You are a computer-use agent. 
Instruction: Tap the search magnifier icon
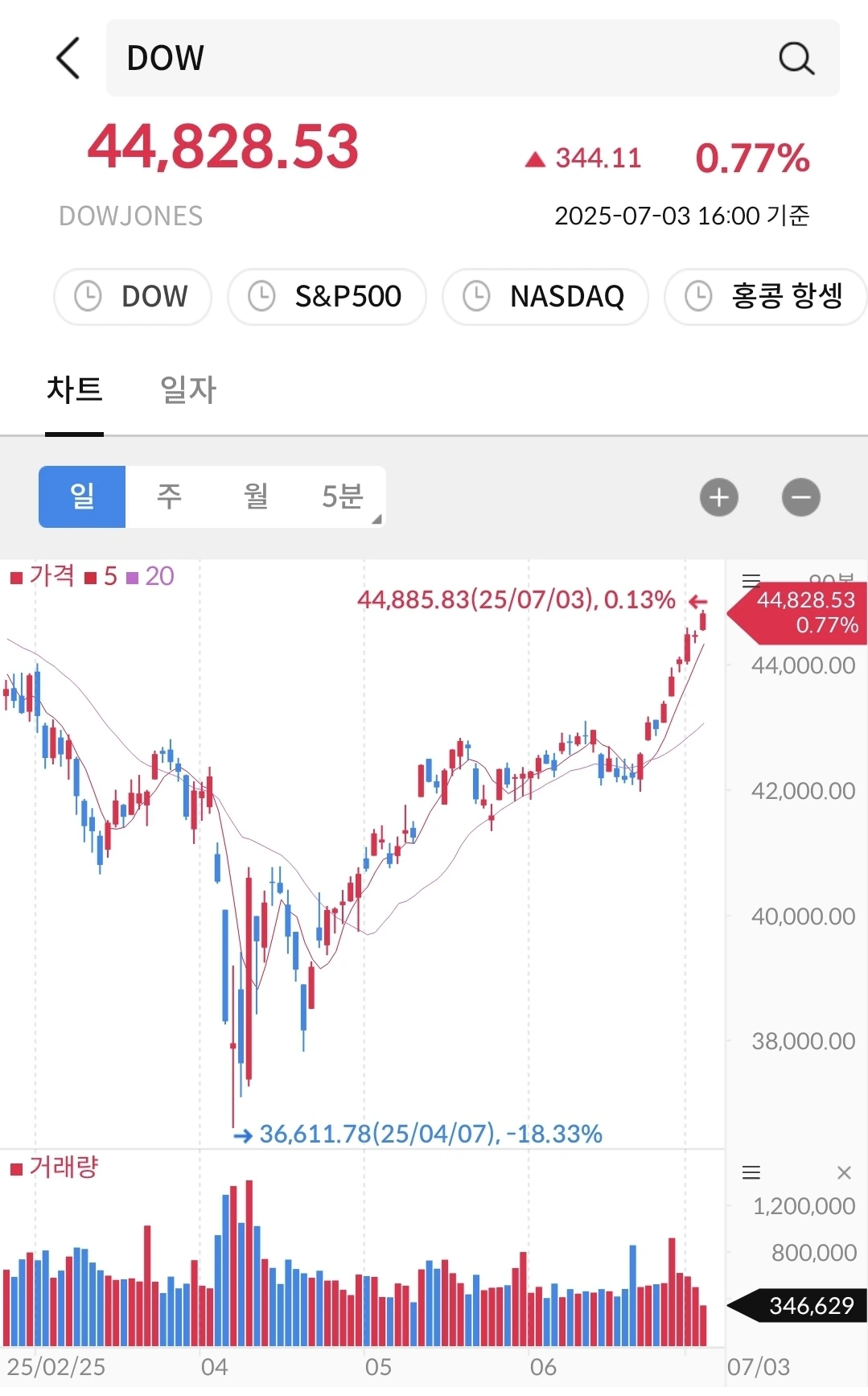click(x=796, y=58)
